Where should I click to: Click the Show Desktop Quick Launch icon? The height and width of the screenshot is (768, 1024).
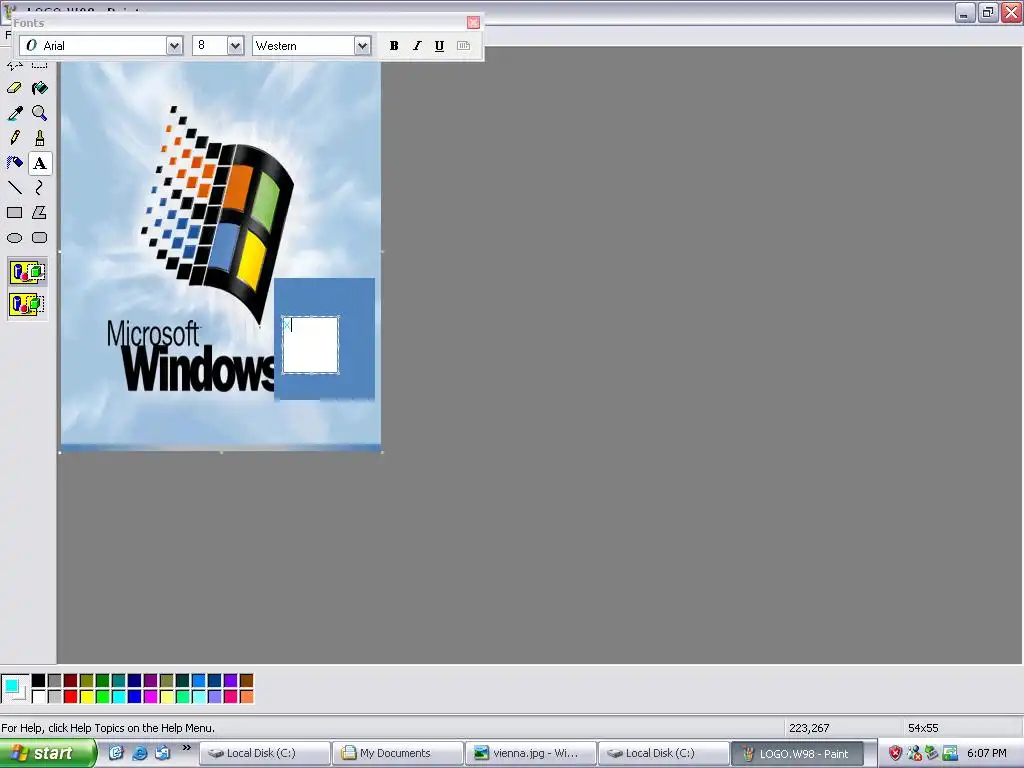(x=116, y=753)
